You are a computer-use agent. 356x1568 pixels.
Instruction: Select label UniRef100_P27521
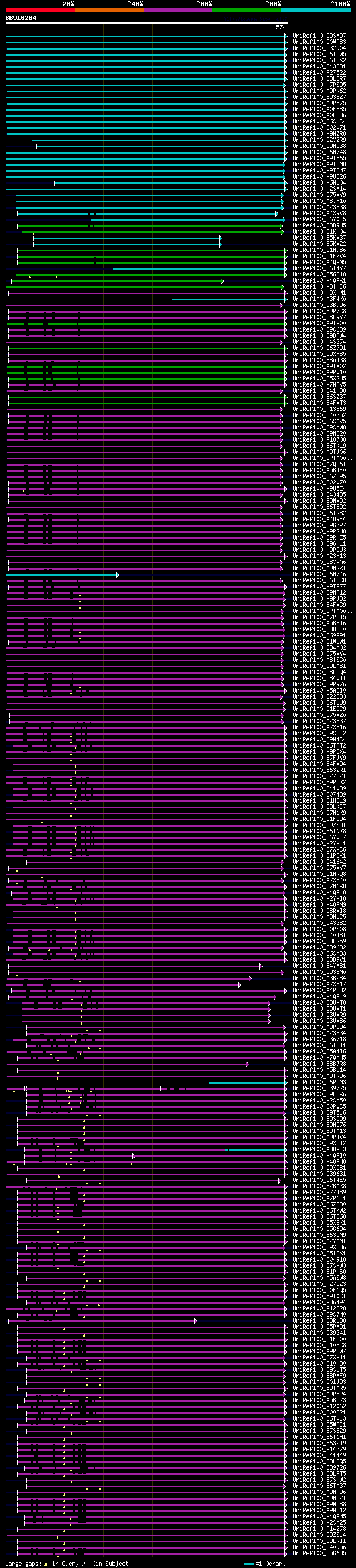tap(319, 776)
